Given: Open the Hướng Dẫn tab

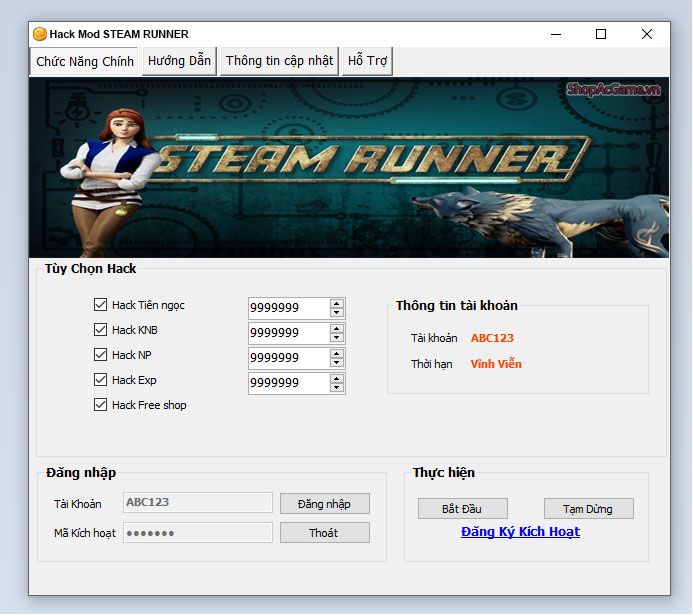Looking at the screenshot, I should point(179,61).
